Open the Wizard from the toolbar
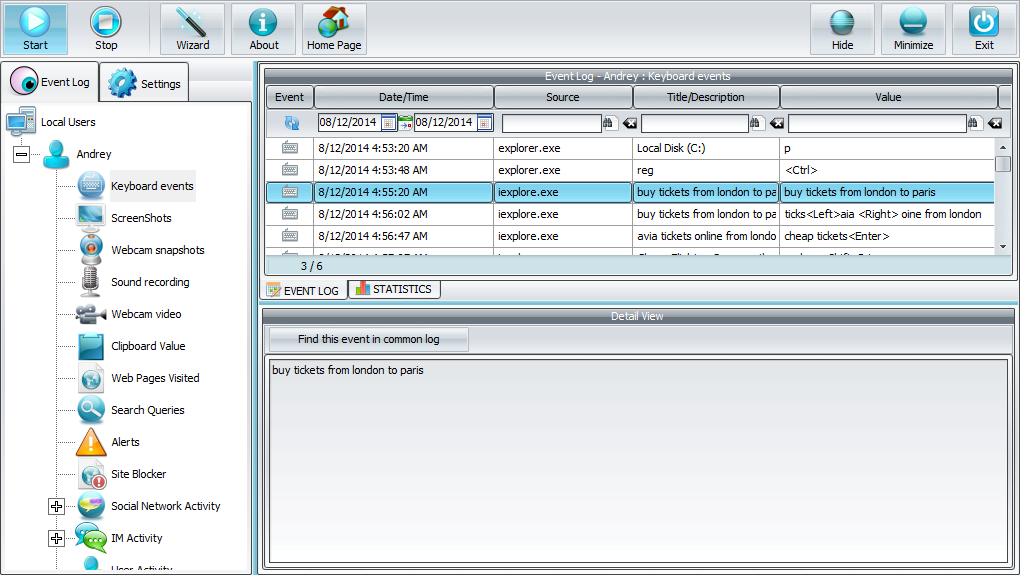Image resolution: width=1020 pixels, height=575 pixels. (193, 29)
